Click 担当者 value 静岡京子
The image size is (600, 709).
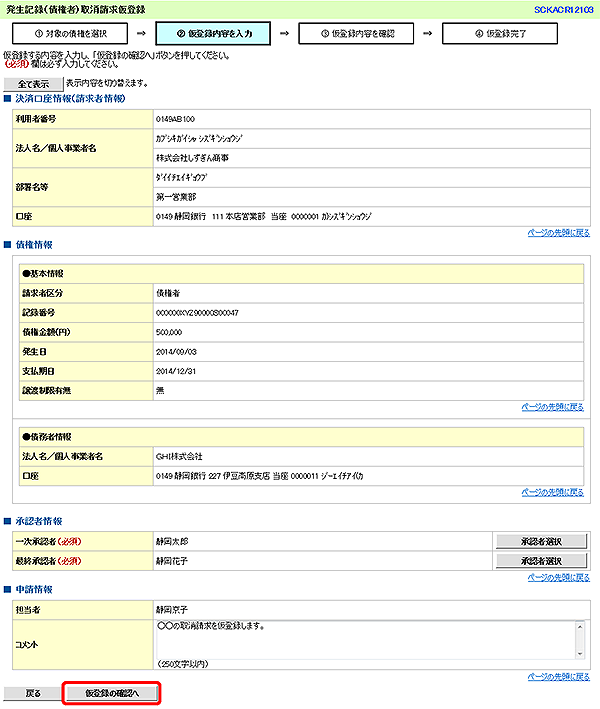coord(171,610)
